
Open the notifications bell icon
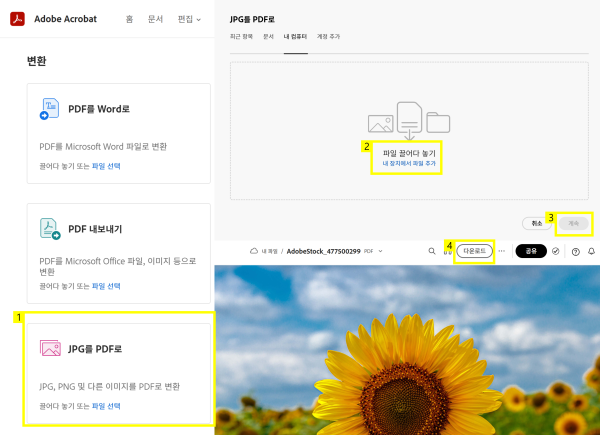point(591,251)
